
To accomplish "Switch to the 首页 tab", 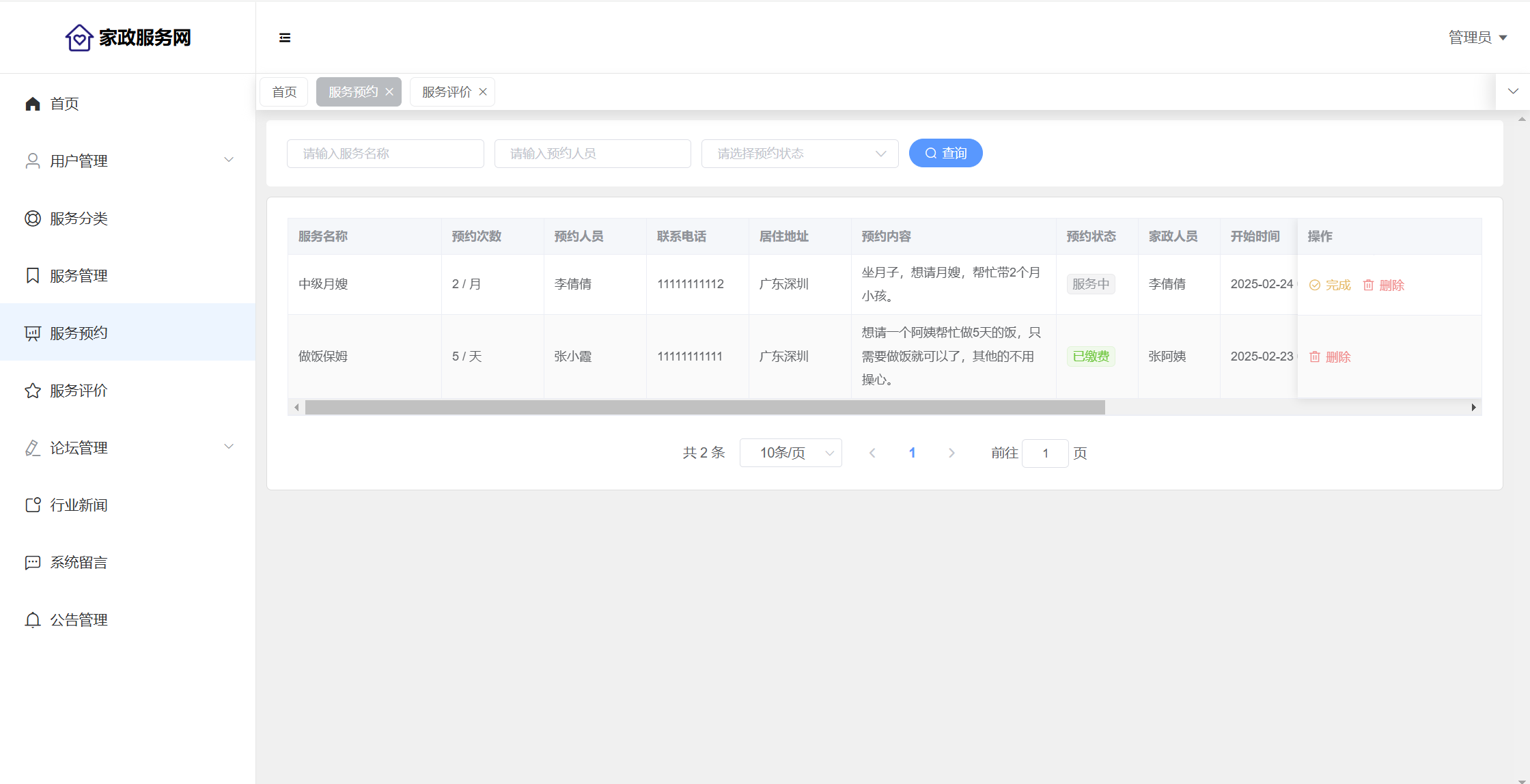I will click(x=284, y=92).
